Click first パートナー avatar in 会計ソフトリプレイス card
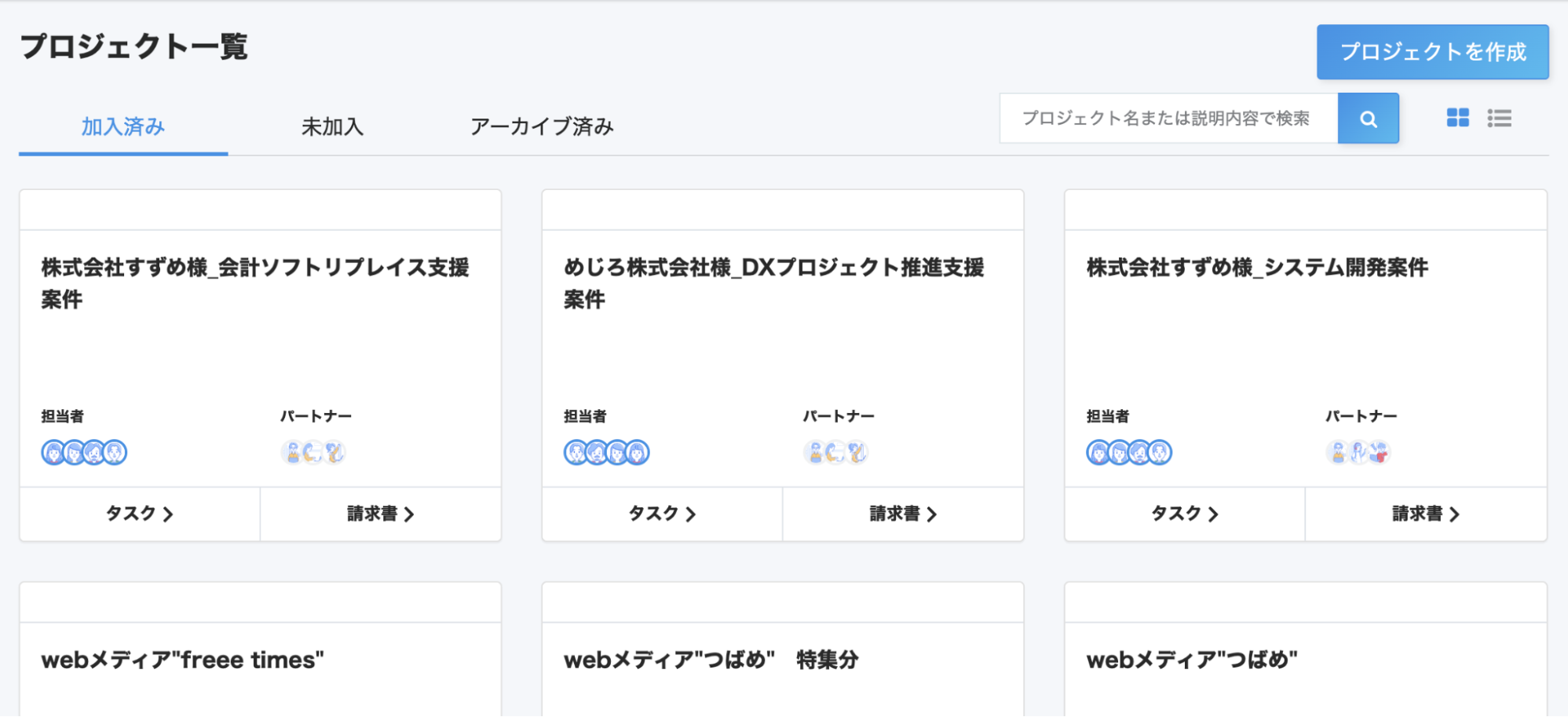 pos(293,452)
